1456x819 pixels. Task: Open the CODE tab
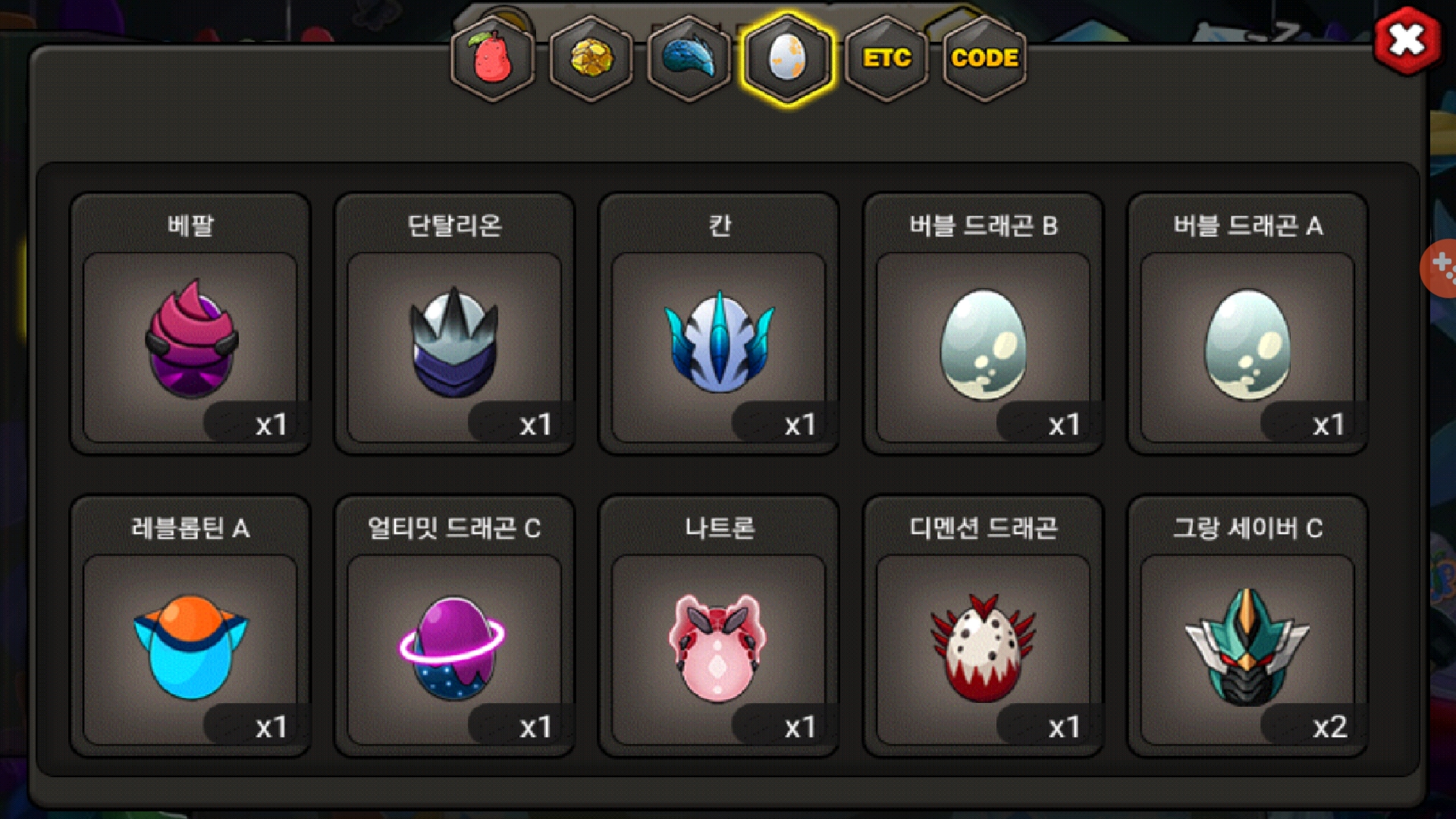984,58
